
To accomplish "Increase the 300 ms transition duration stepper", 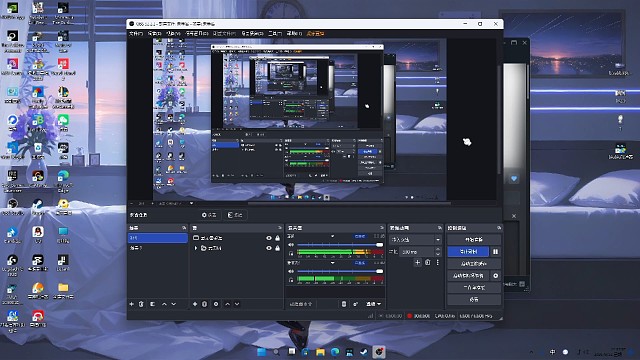I will [x=438, y=249].
